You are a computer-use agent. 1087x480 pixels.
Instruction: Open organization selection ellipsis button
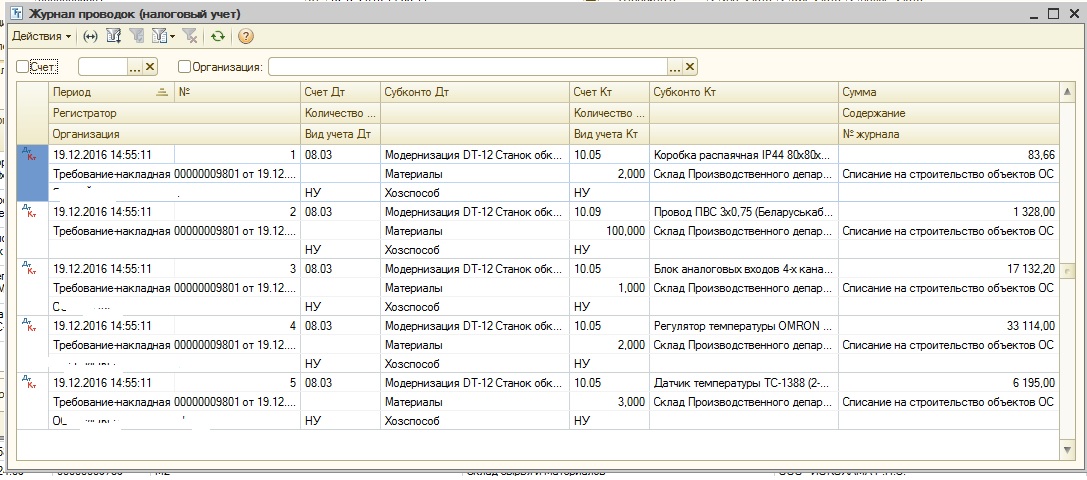pos(675,67)
